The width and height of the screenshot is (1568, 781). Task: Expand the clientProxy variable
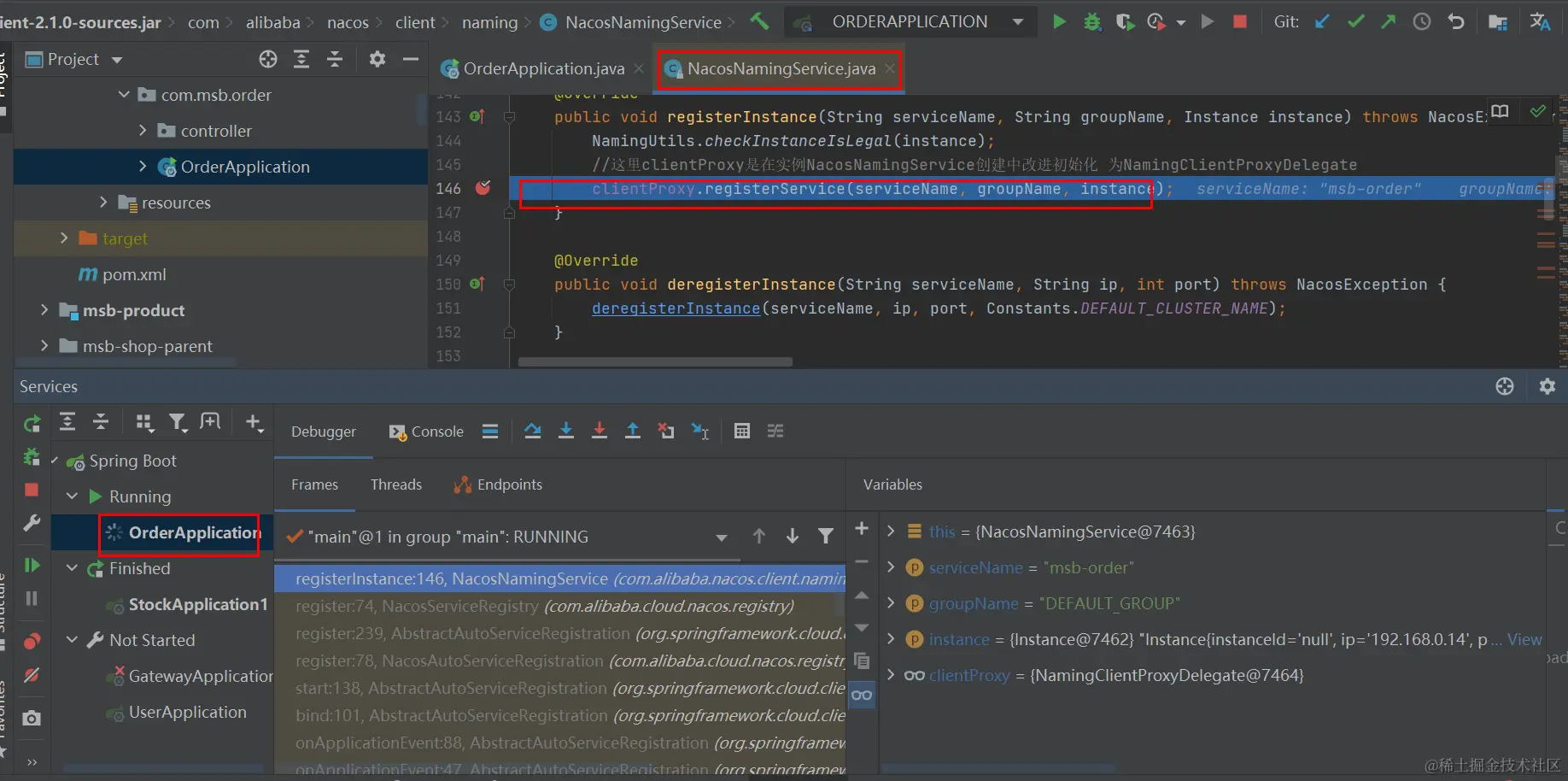tap(891, 674)
